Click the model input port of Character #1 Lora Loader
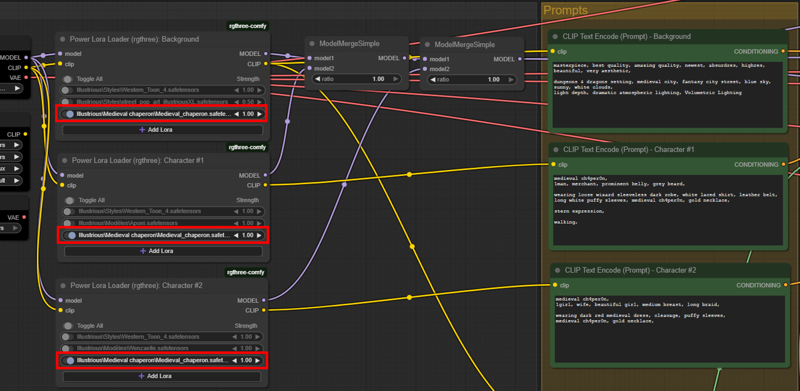This screenshot has width=800, height=391. (x=62, y=175)
